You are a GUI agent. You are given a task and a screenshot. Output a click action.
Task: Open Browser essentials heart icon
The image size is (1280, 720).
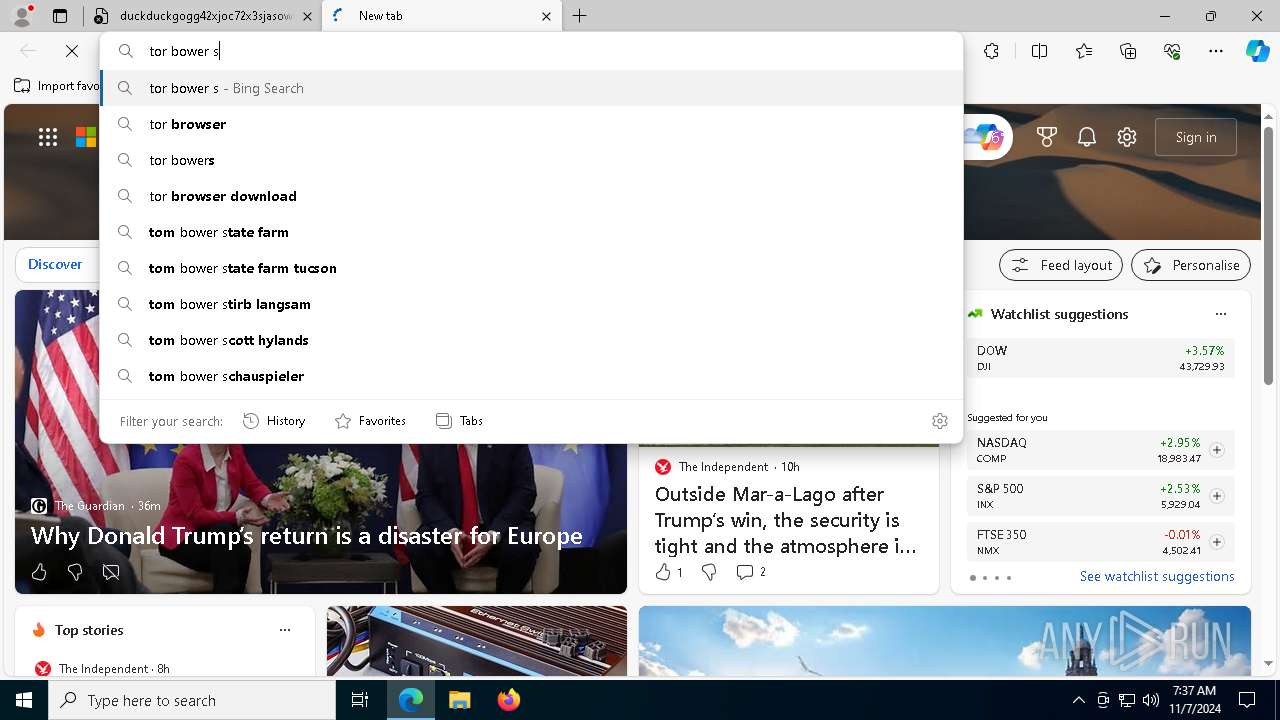click(x=1172, y=51)
